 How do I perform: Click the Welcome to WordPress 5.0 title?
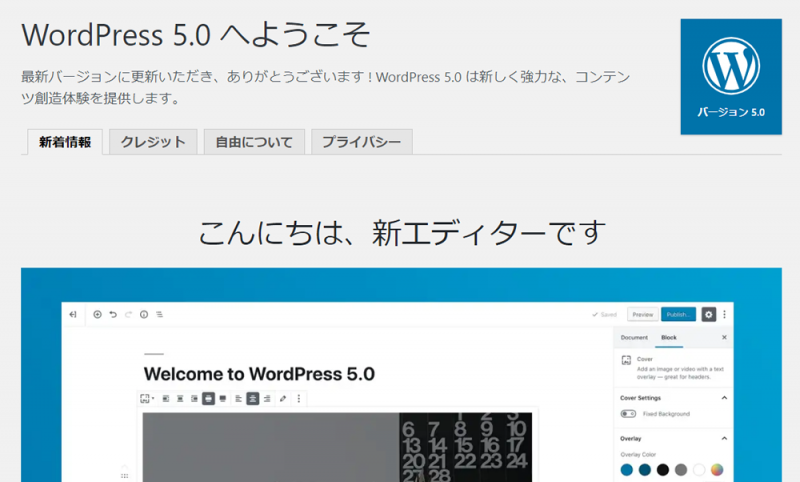259,374
